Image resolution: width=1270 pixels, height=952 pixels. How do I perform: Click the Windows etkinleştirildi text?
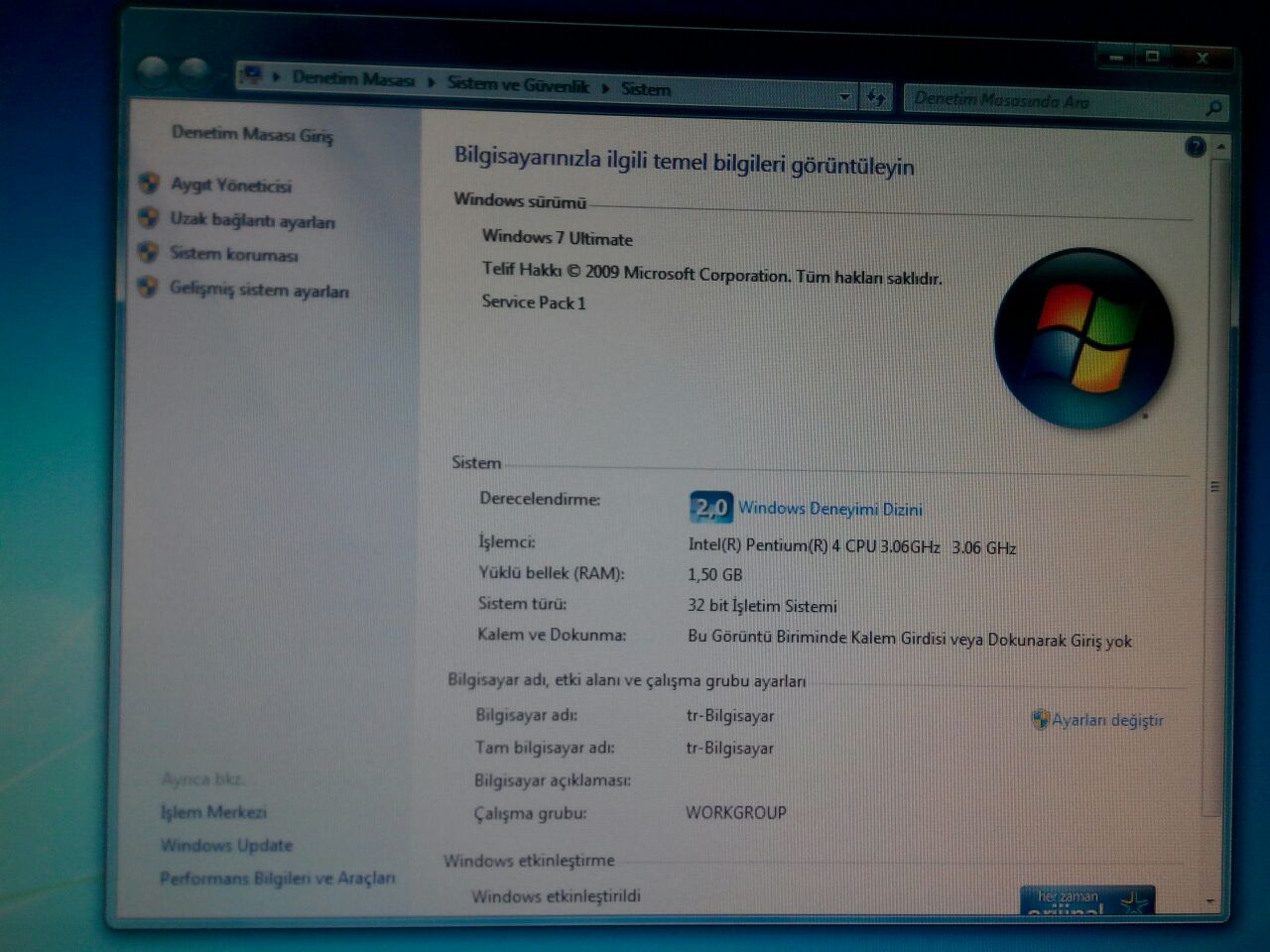[x=556, y=895]
